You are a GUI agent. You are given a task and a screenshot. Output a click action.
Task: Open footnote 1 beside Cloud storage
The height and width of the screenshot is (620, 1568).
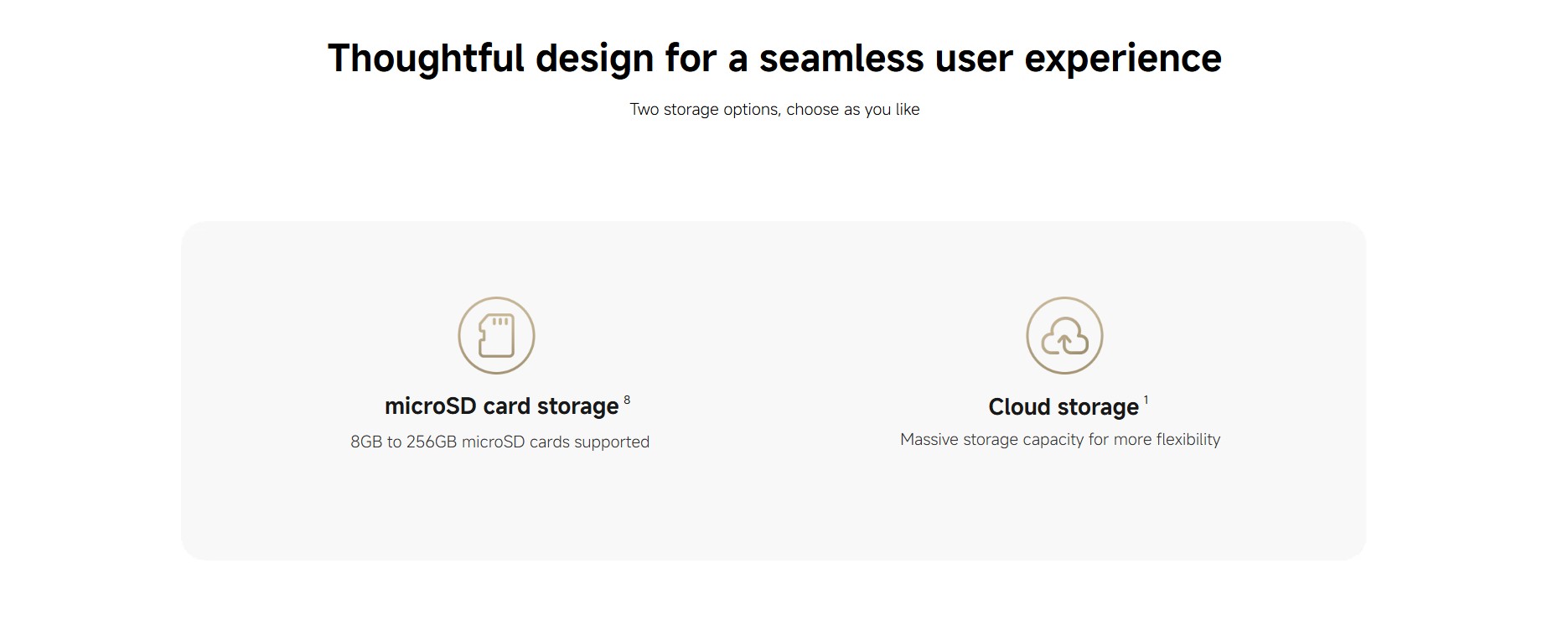1146,400
